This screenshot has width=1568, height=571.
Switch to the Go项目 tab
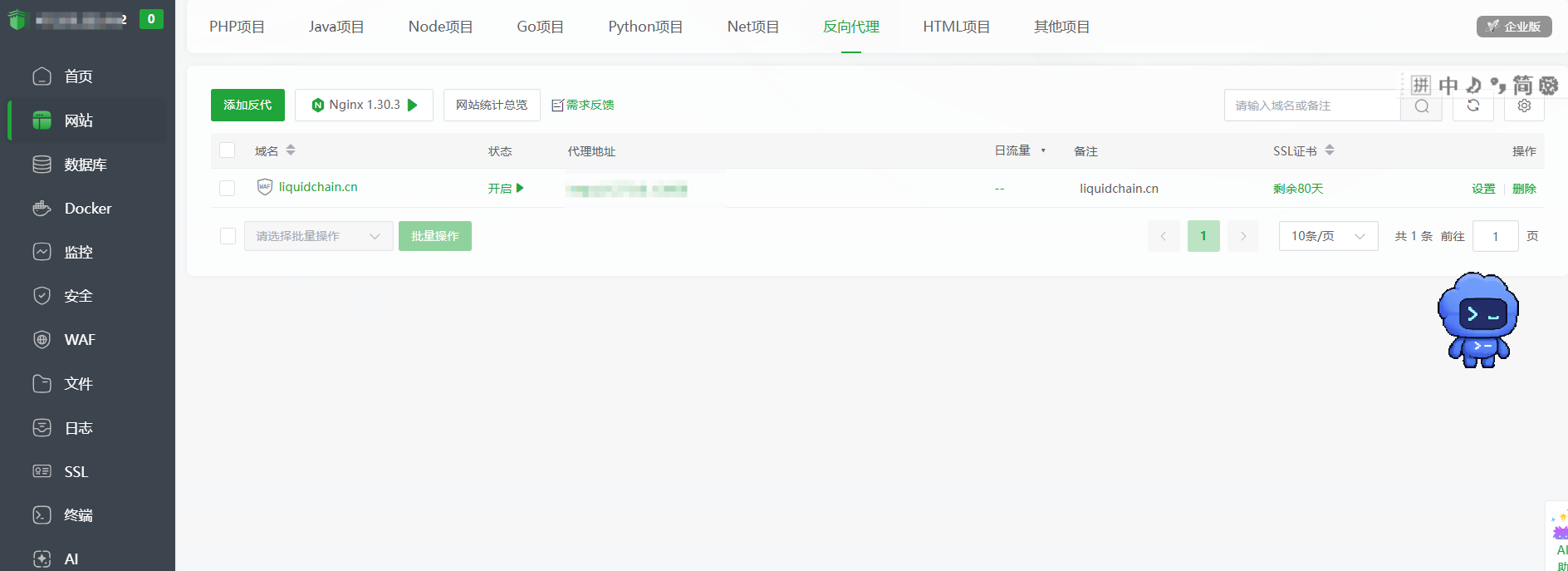pyautogui.click(x=541, y=27)
